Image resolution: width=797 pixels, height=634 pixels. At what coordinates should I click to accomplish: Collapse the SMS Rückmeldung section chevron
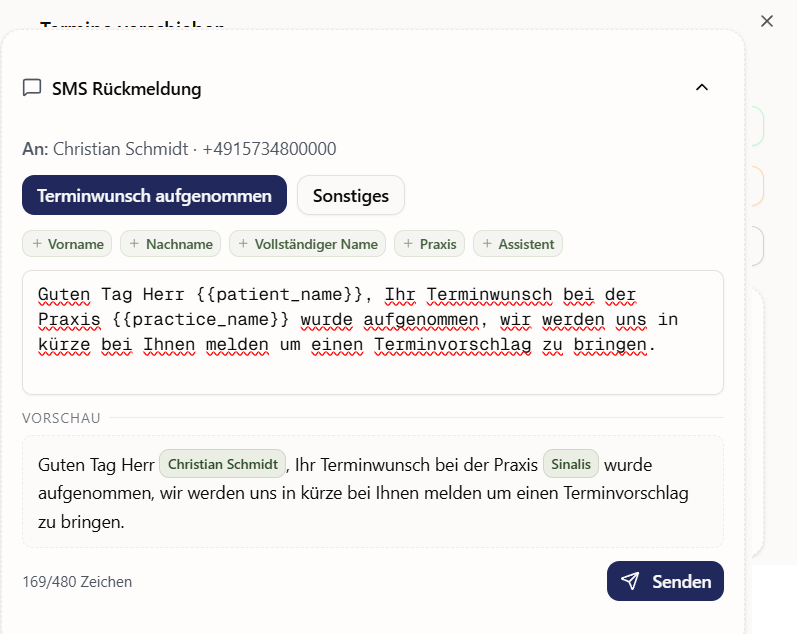click(701, 87)
